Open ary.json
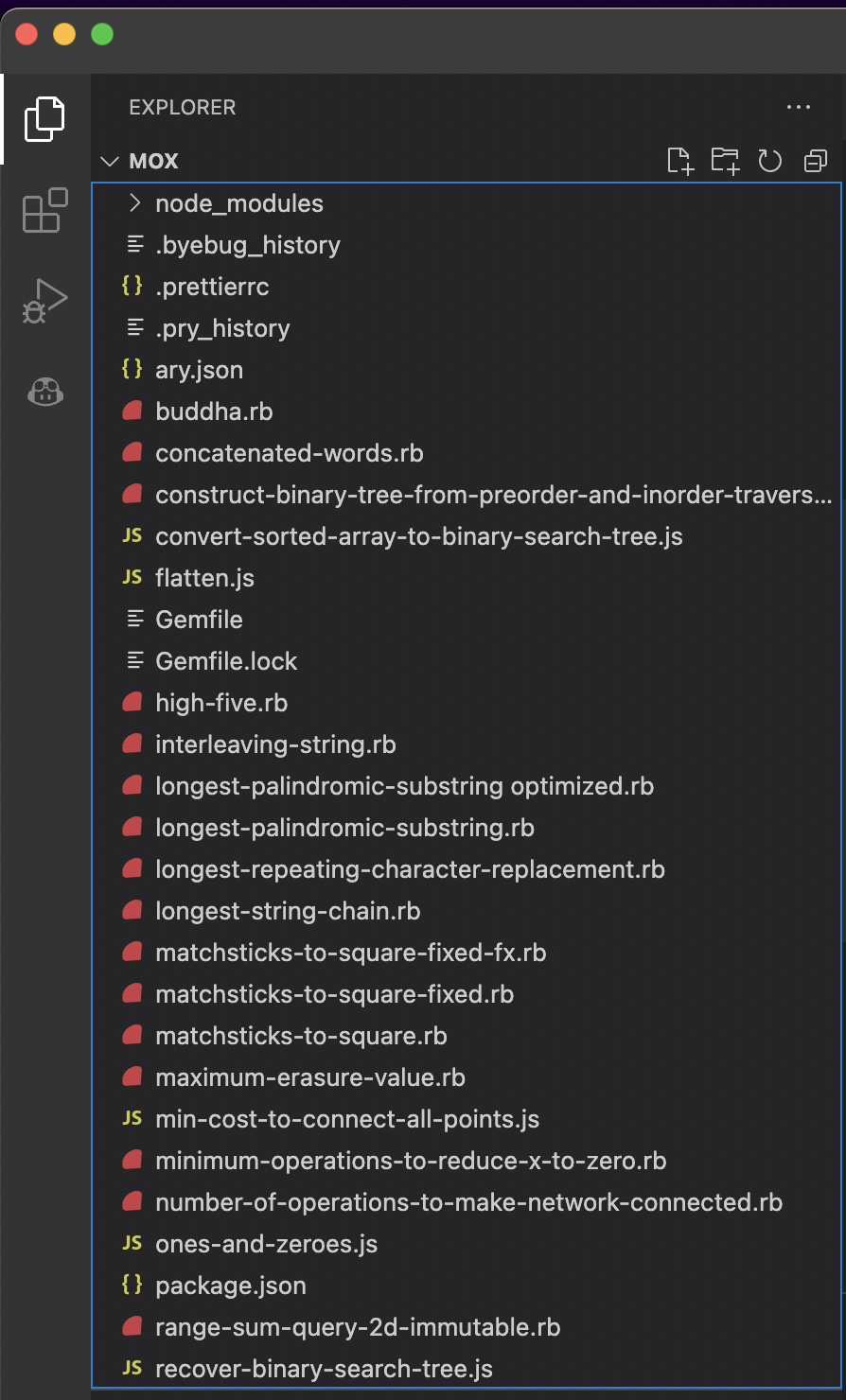846x1400 pixels. [200, 369]
